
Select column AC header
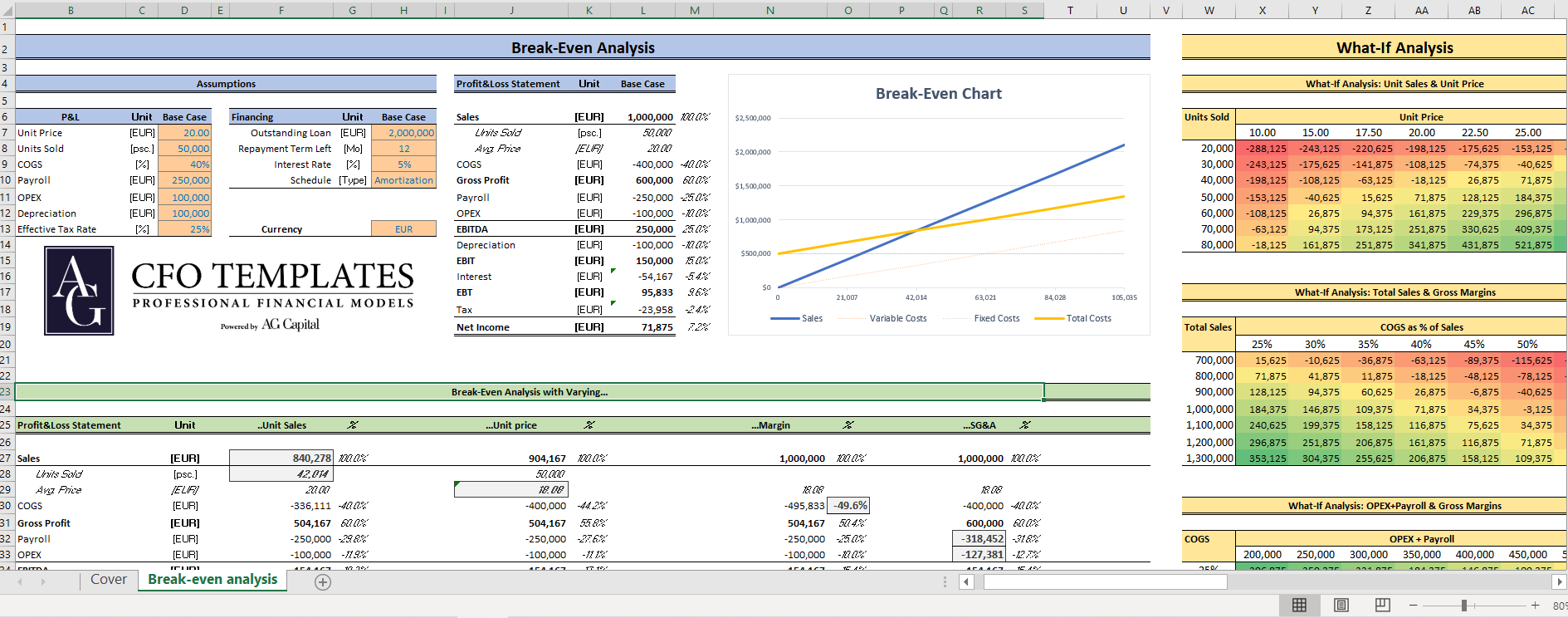(x=1528, y=10)
